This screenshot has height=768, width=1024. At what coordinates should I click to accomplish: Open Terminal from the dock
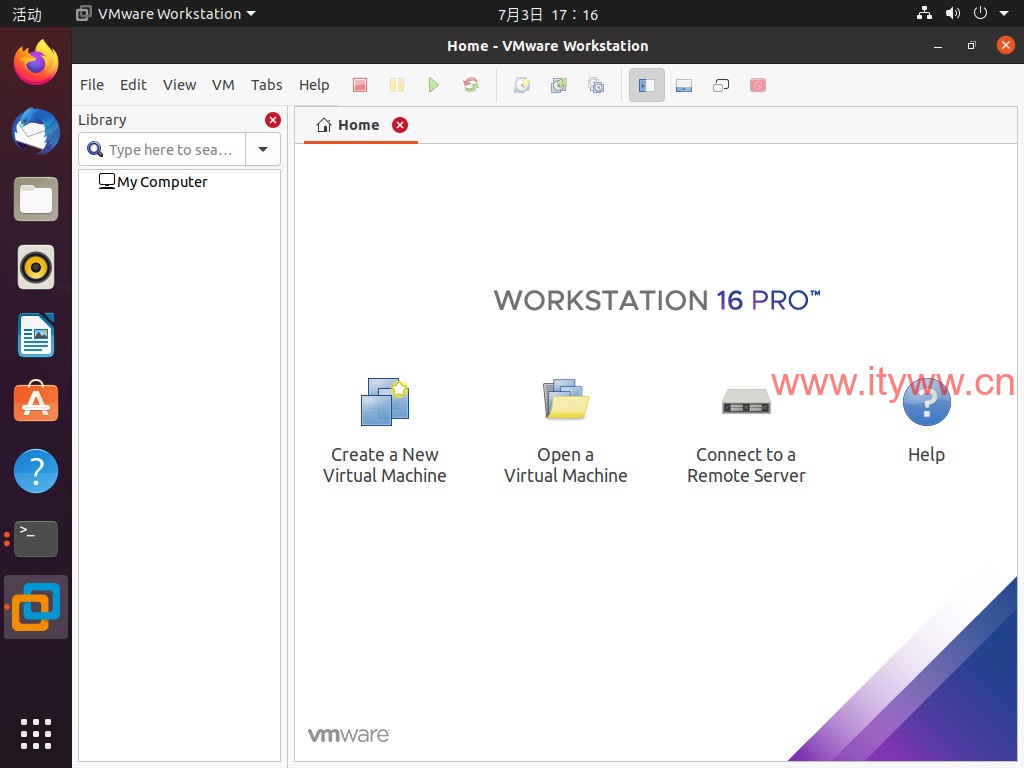[36, 539]
